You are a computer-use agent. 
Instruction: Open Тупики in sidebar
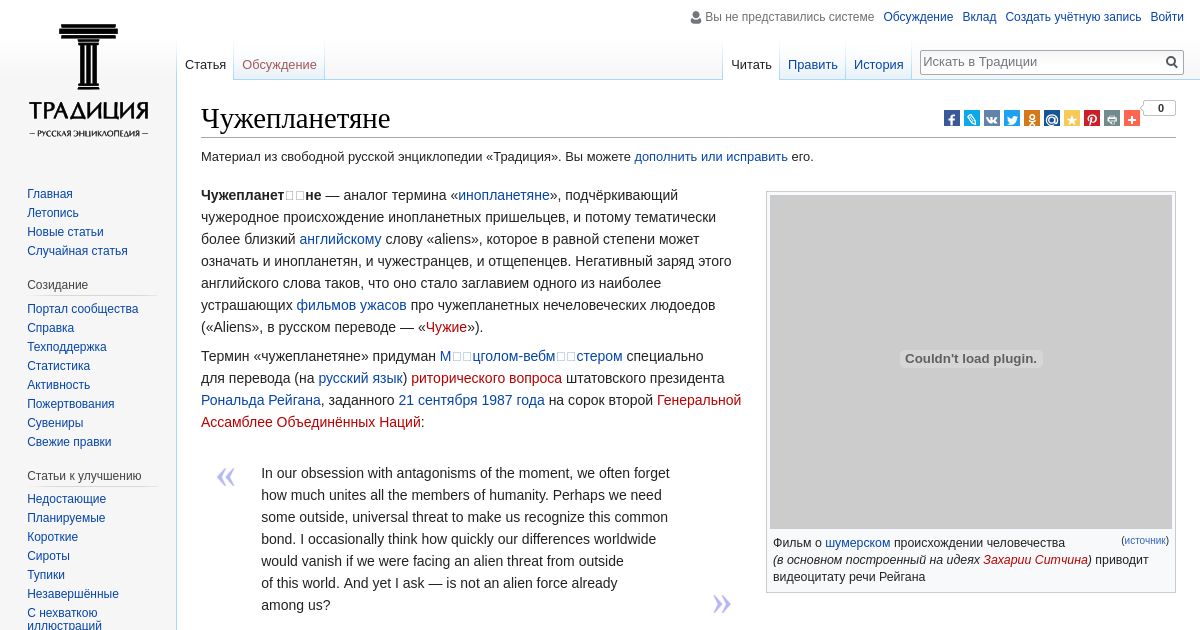(x=46, y=575)
